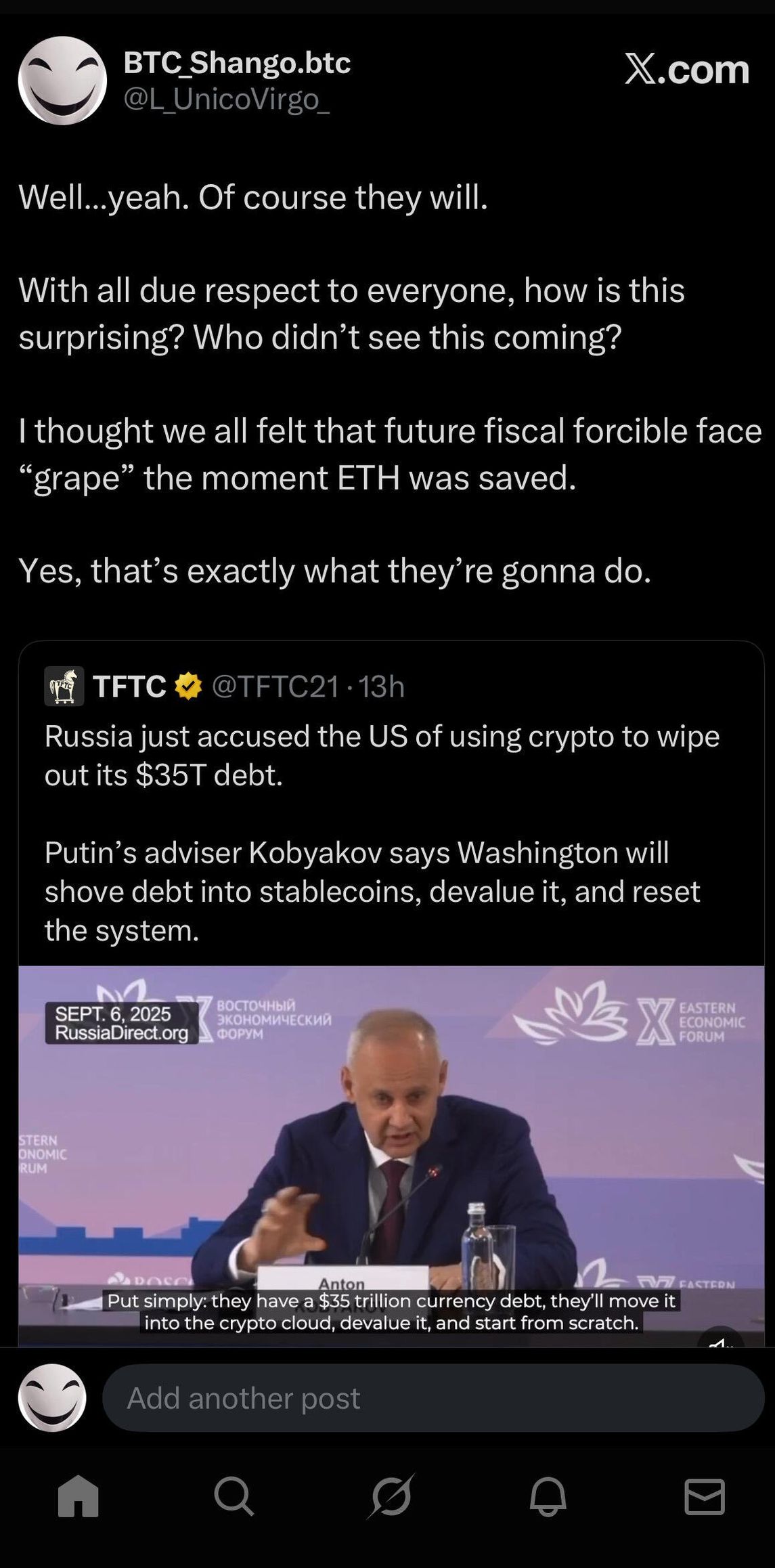Image resolution: width=775 pixels, height=1568 pixels.
Task: Click the 13h timestamp of quoted post
Action: coord(382,686)
